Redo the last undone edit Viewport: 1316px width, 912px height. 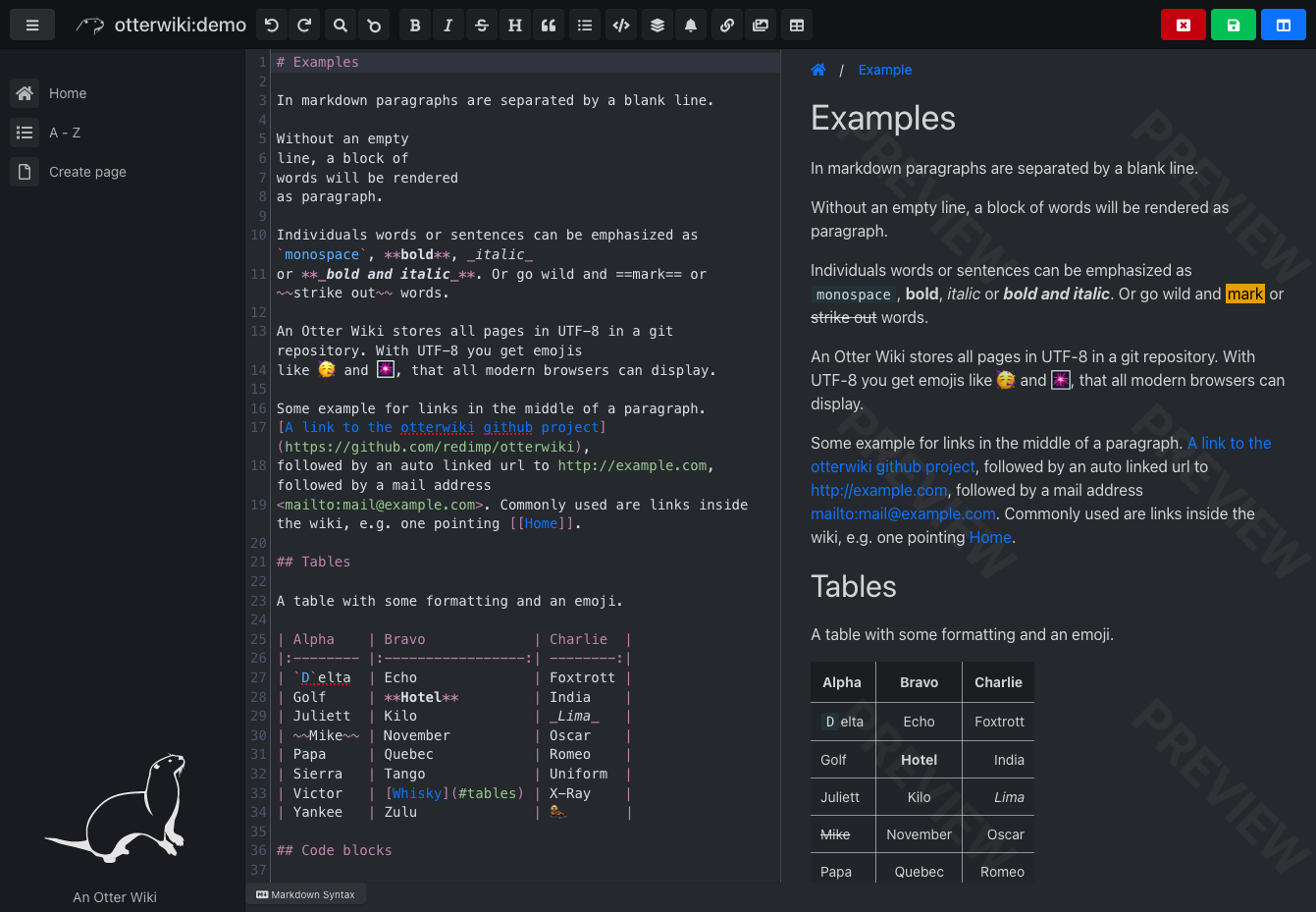click(304, 26)
